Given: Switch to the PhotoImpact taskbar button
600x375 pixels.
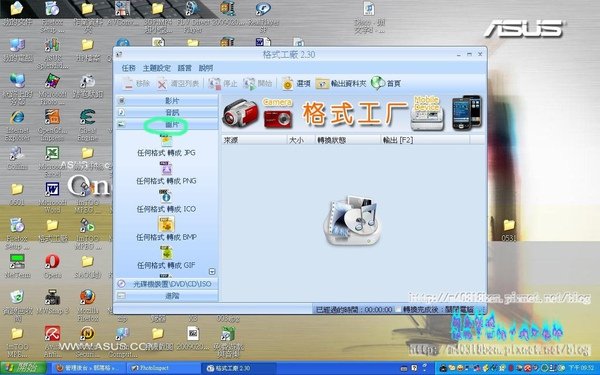Looking at the screenshot, I should (x=163, y=368).
